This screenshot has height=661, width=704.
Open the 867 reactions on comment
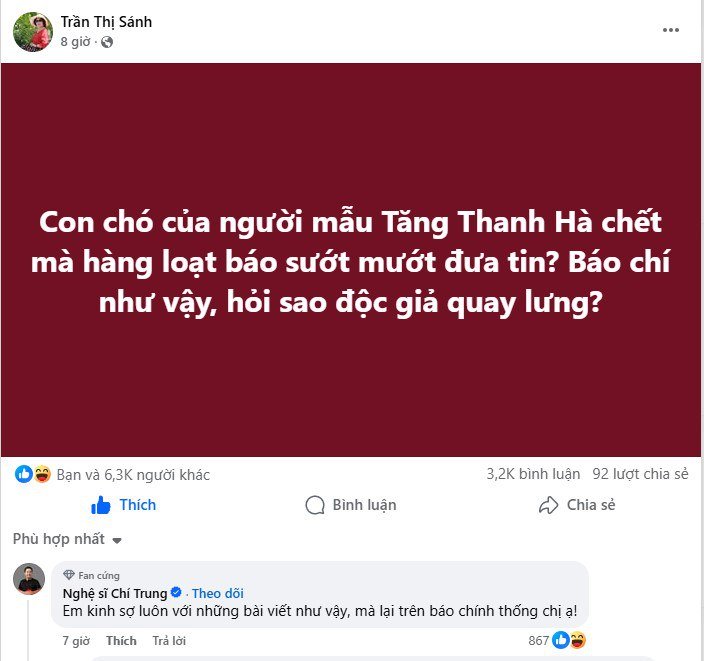tap(557, 640)
